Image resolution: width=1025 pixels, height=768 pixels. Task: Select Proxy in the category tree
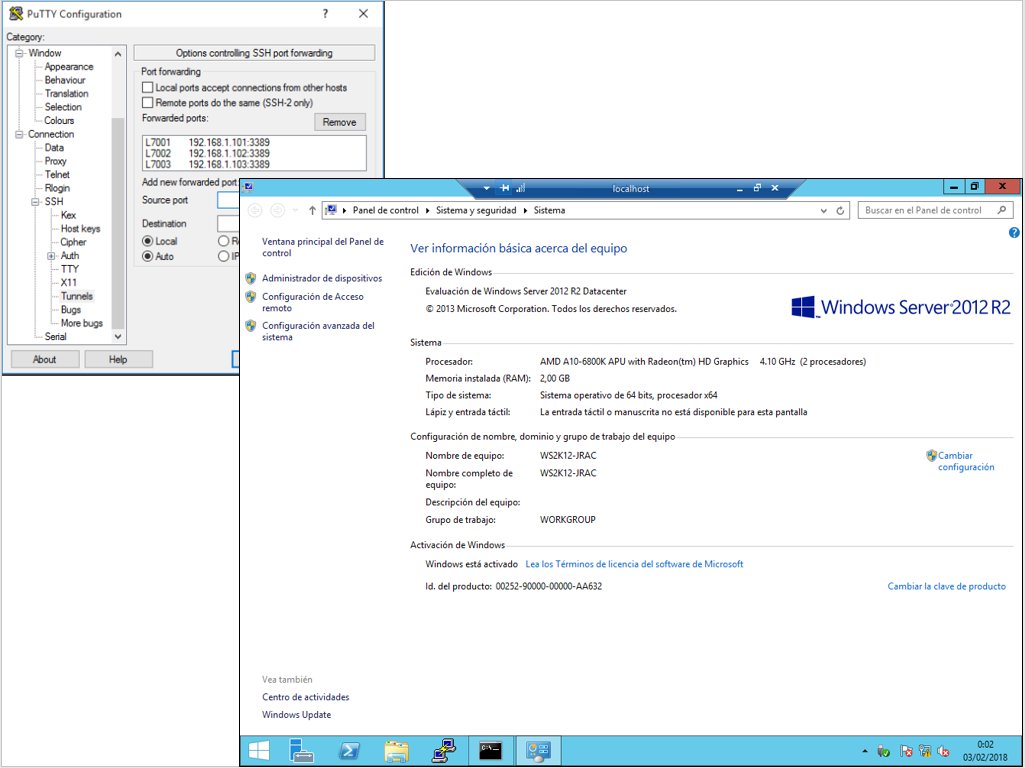[56, 161]
